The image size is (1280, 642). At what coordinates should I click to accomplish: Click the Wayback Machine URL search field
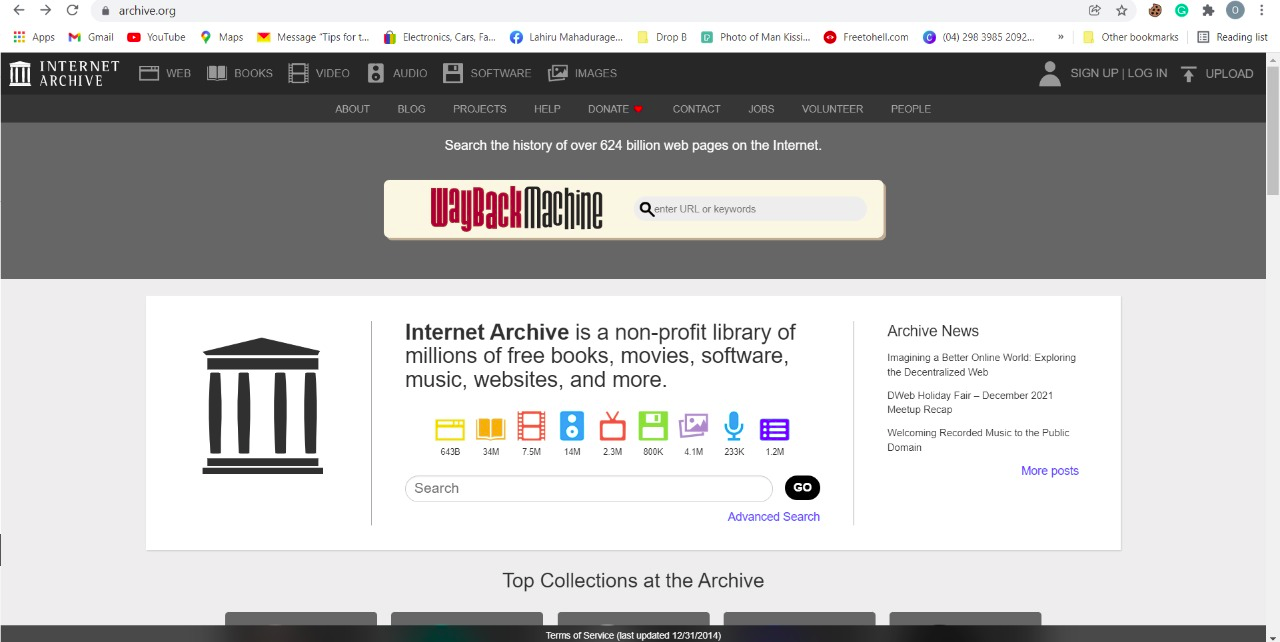pyautogui.click(x=751, y=209)
